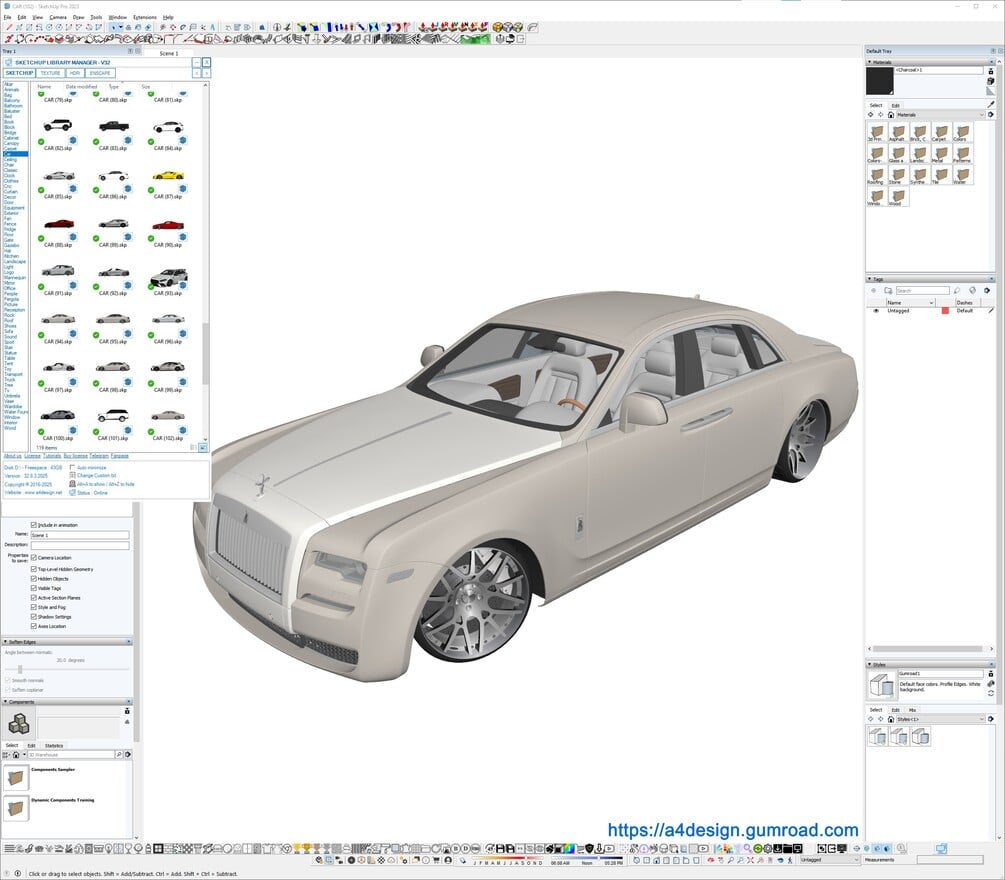The height and width of the screenshot is (880, 1005).
Task: Collapse the Soften Edges panel
Action: click(x=6, y=642)
